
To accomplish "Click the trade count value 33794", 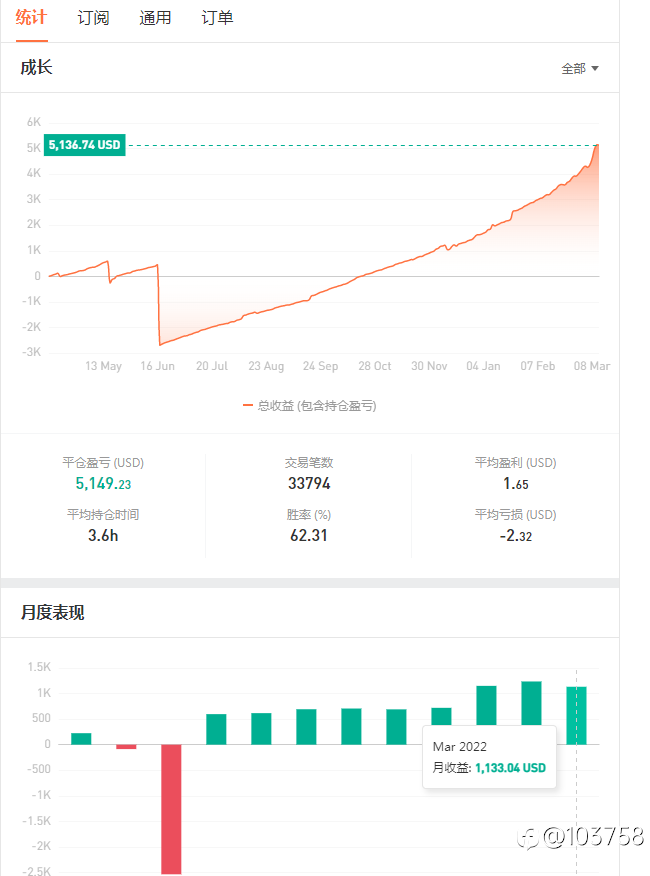I will (309, 484).
